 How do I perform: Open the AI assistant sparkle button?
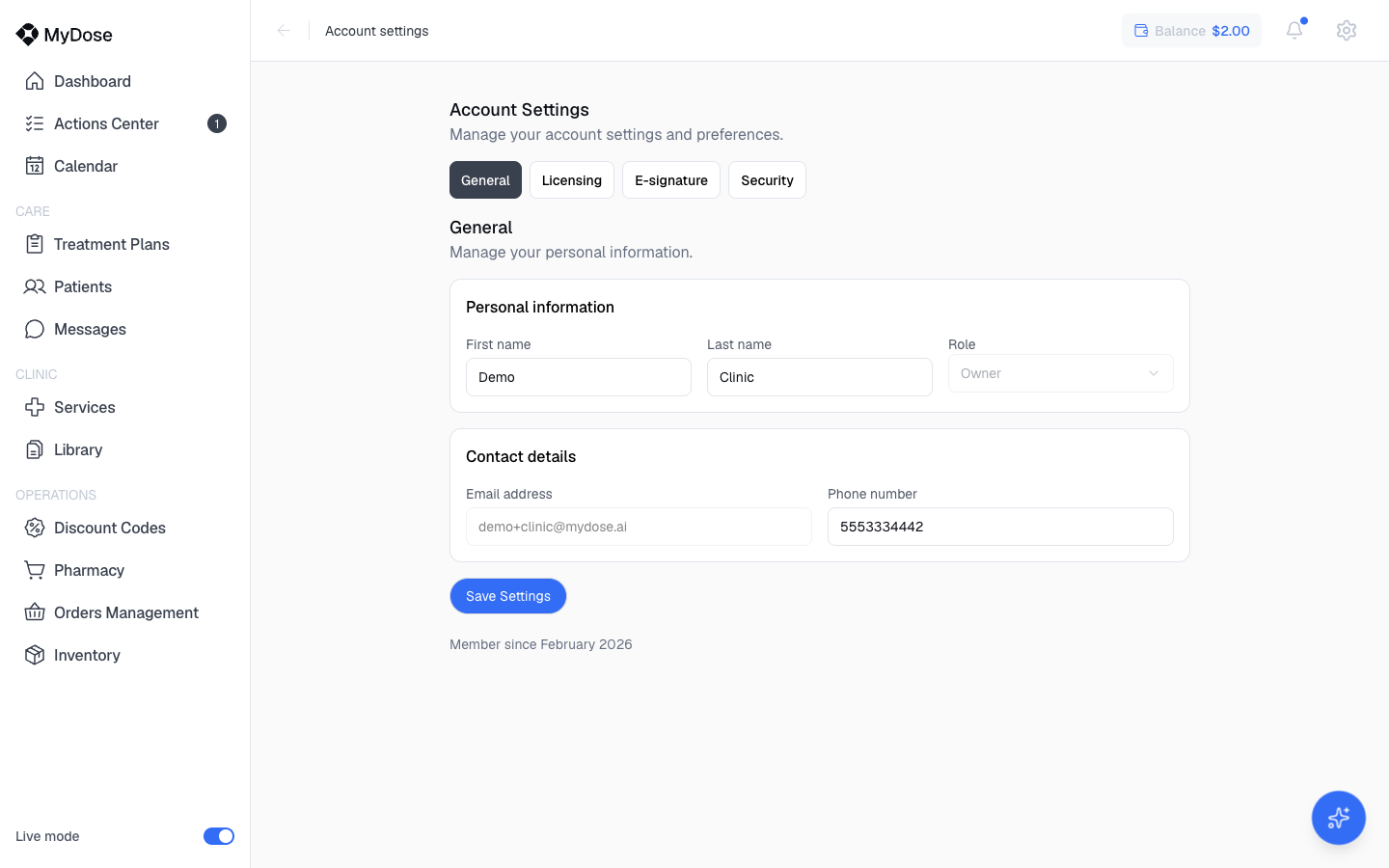(1339, 818)
